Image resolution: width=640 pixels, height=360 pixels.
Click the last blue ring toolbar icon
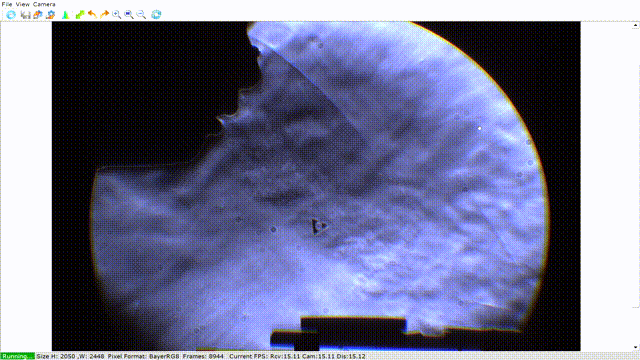tap(156, 15)
